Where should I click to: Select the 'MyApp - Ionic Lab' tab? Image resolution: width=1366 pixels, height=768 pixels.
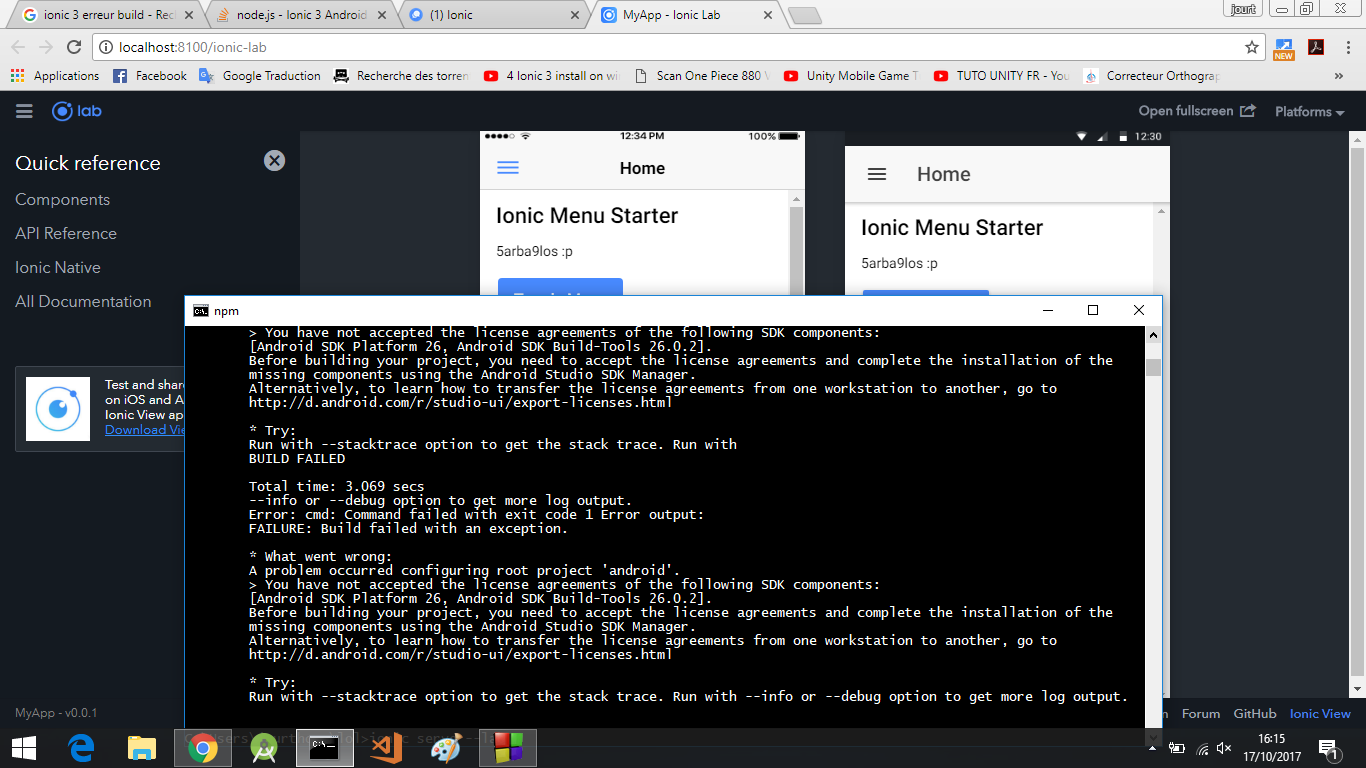click(x=686, y=15)
